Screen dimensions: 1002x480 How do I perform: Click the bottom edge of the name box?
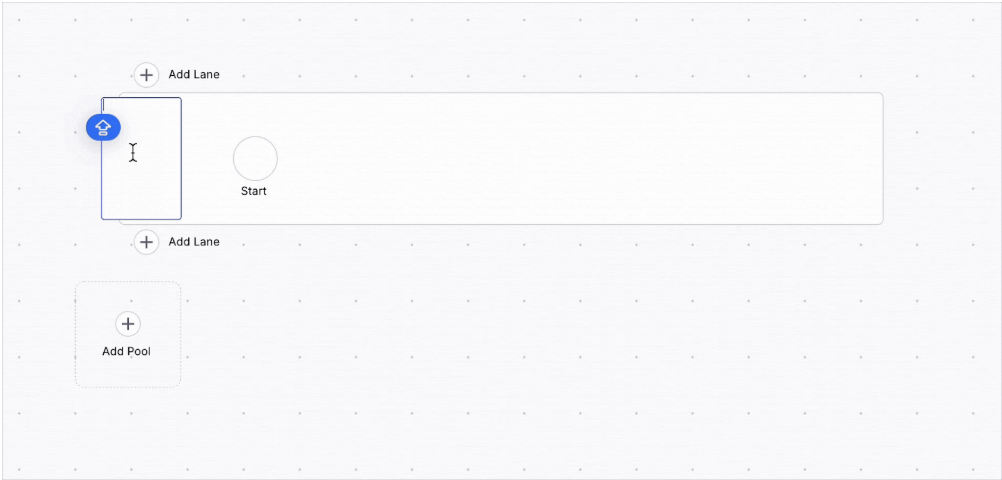[141, 219]
